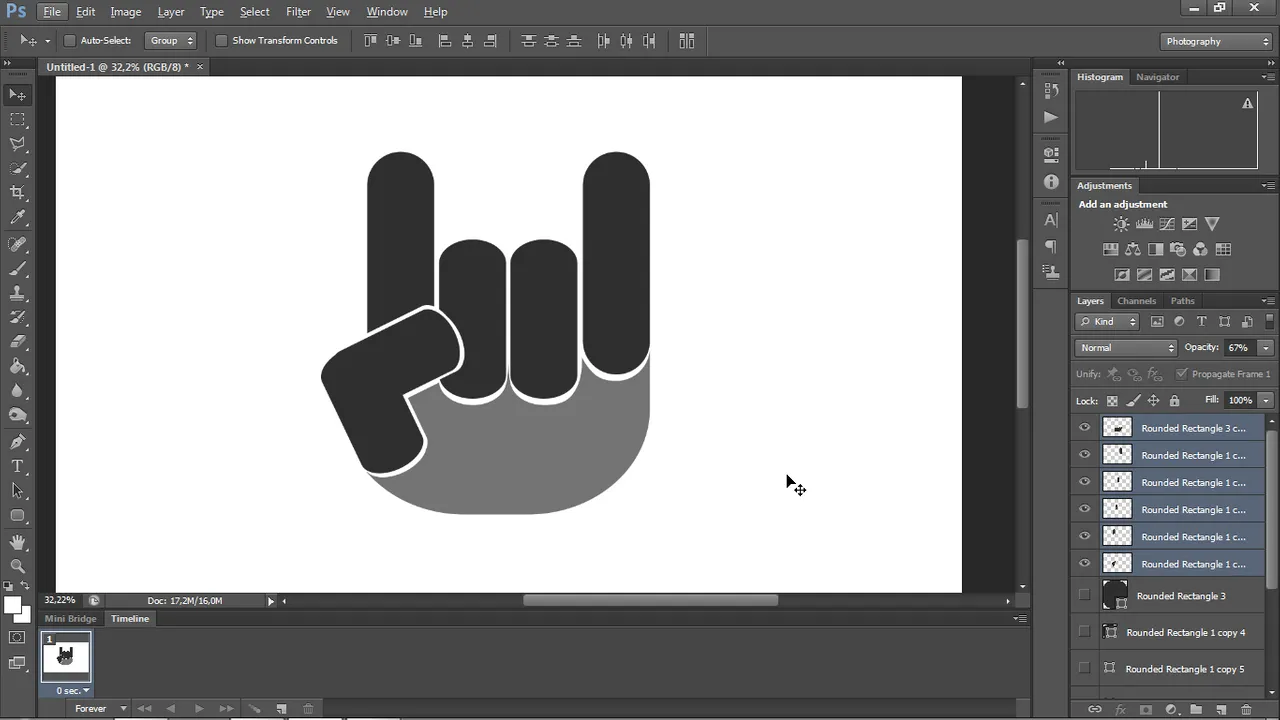Viewport: 1280px width, 720px height.
Task: Select the Horizontal Type tool
Action: tap(17, 467)
